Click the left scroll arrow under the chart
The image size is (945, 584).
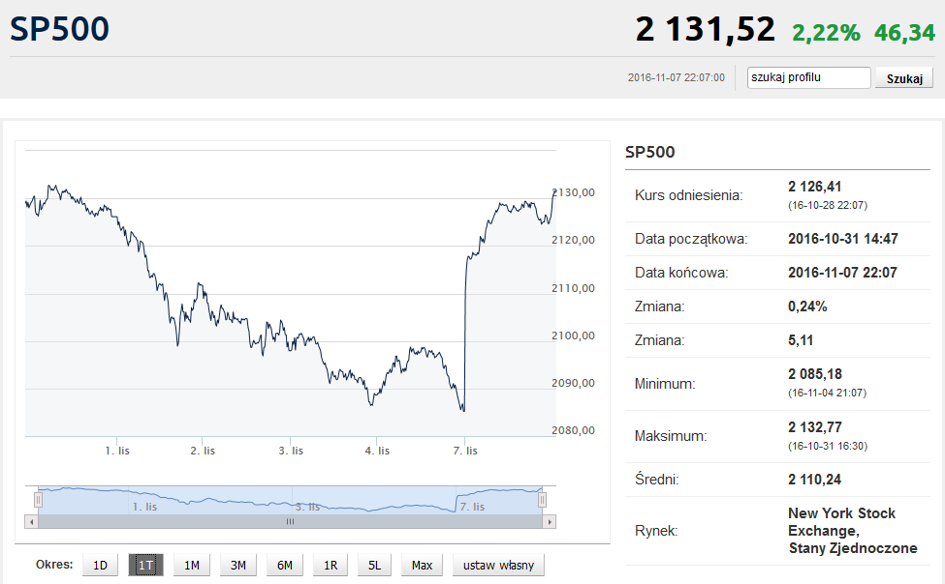point(31,521)
